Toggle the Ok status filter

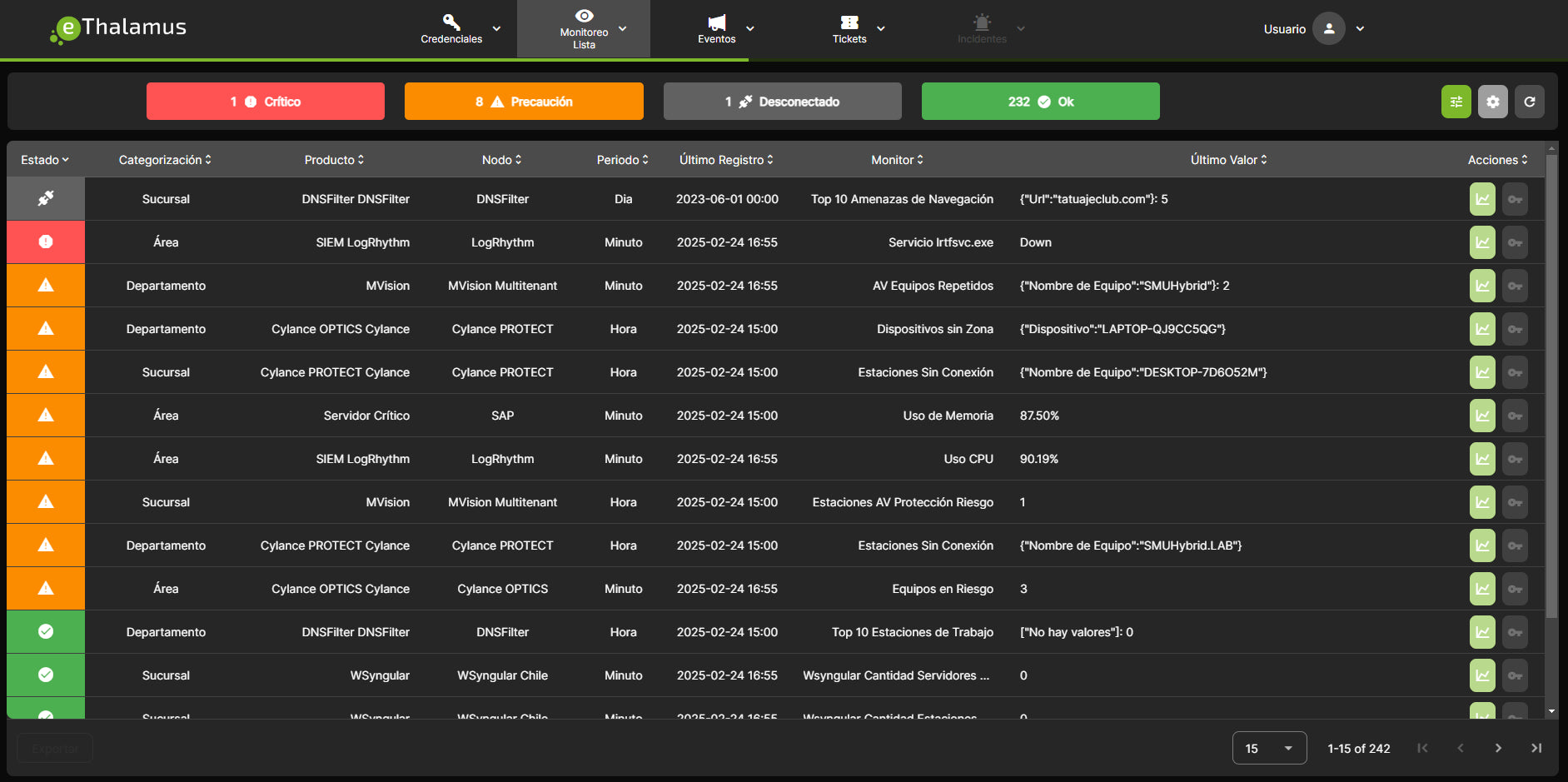1040,102
